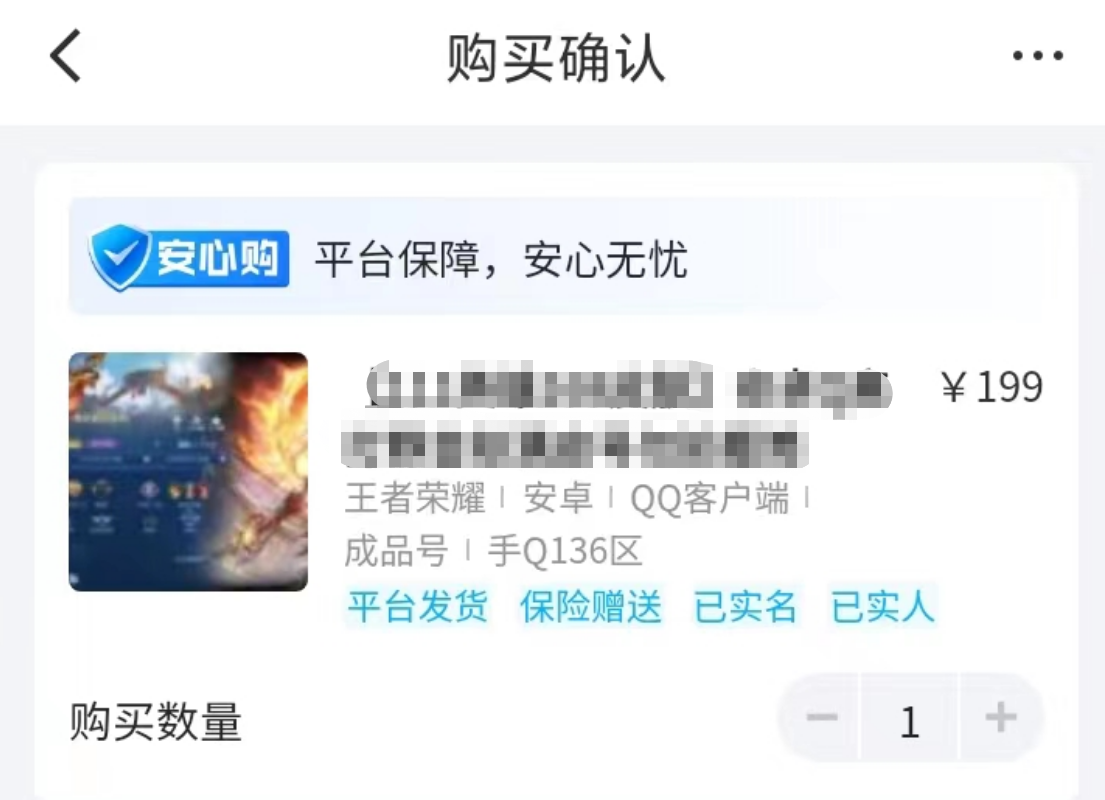Screen dimensions: 1105x800
Task: Tap the 平台发货 tag
Action: [417, 607]
